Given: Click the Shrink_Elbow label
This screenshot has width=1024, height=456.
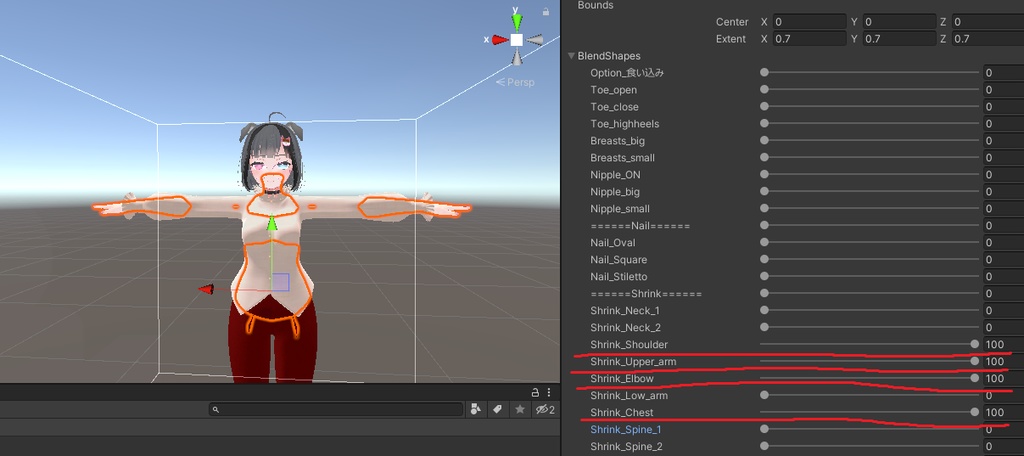Looking at the screenshot, I should (x=622, y=378).
